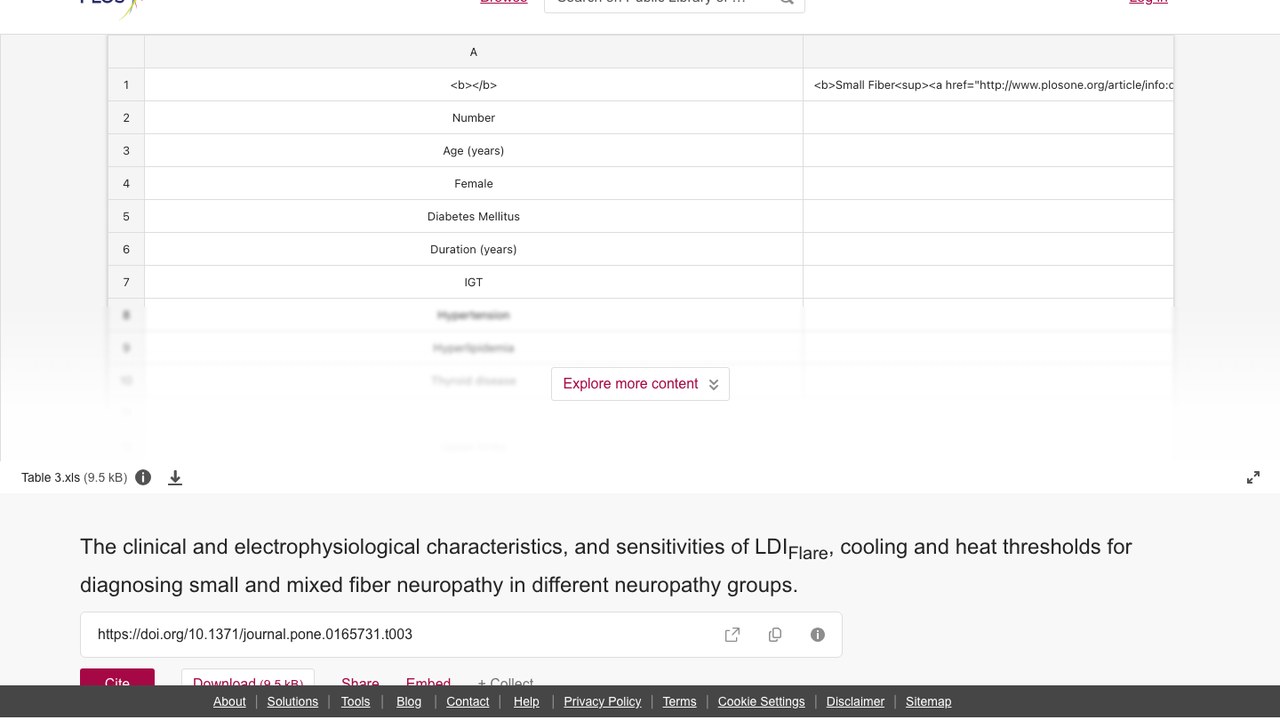
Task: Click the Help footer link
Action: 527,702
